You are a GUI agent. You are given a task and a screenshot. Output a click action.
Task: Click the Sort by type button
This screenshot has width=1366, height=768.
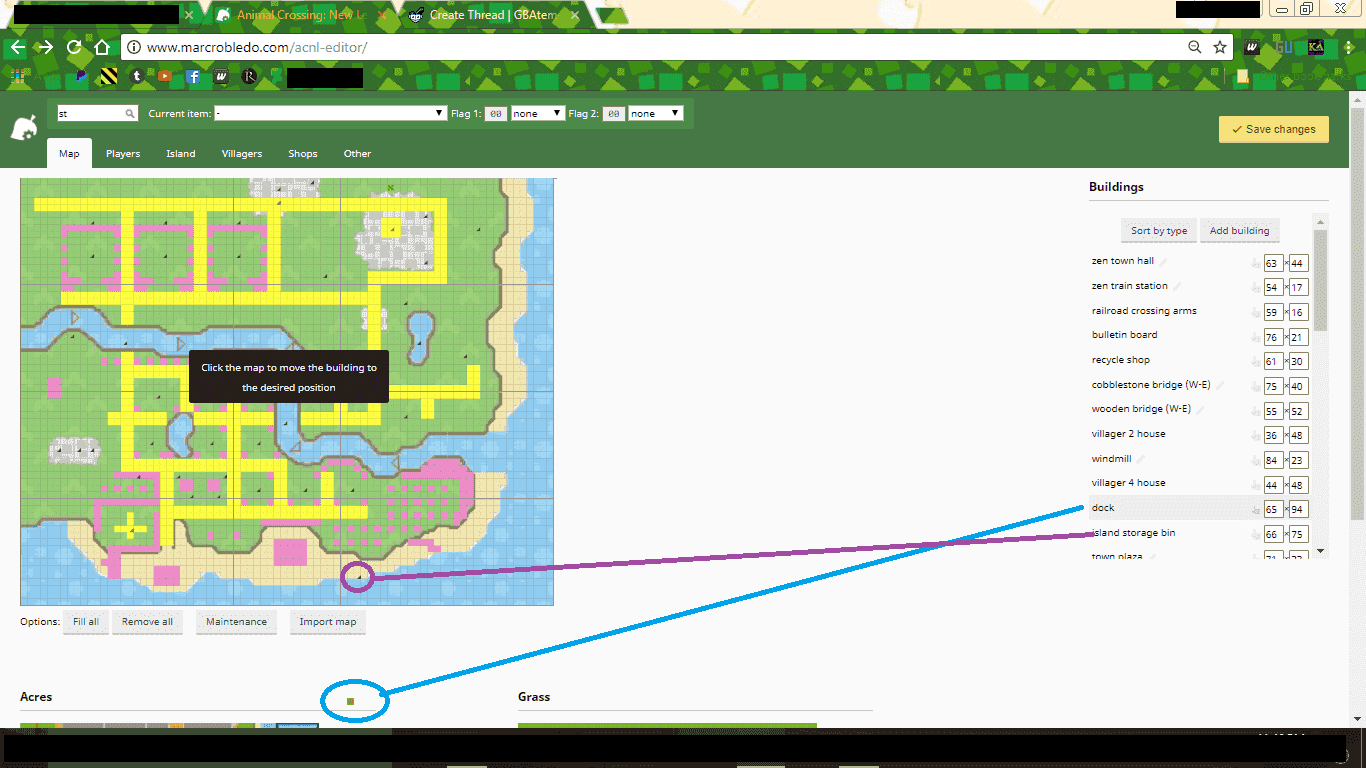tap(1159, 231)
